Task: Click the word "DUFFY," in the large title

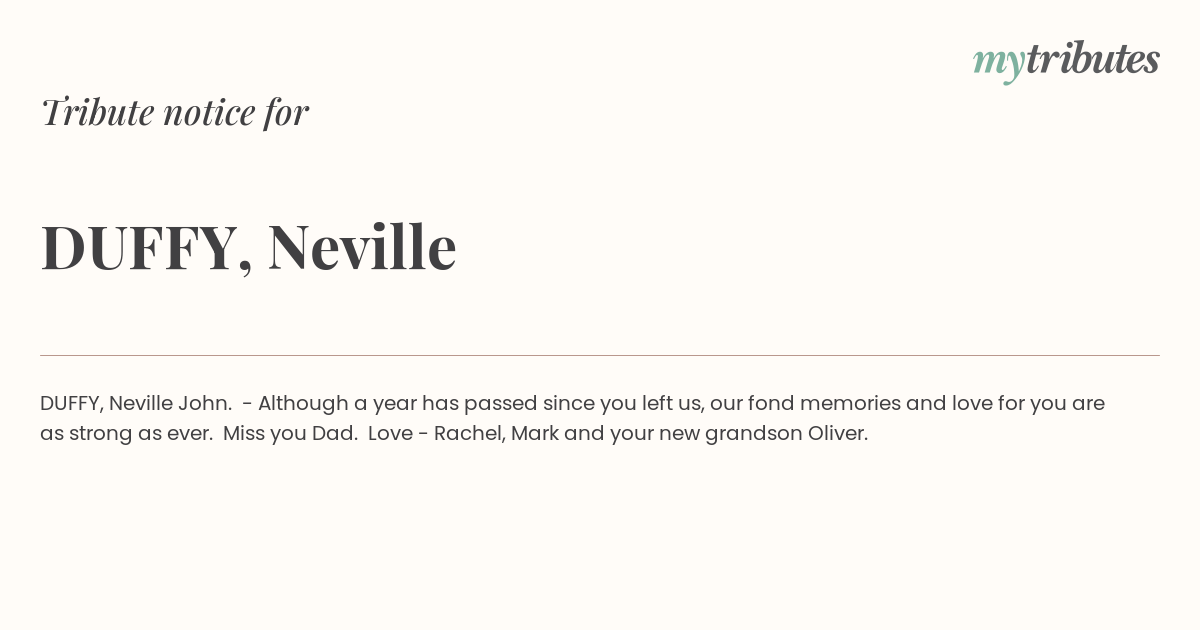Action: coord(146,249)
